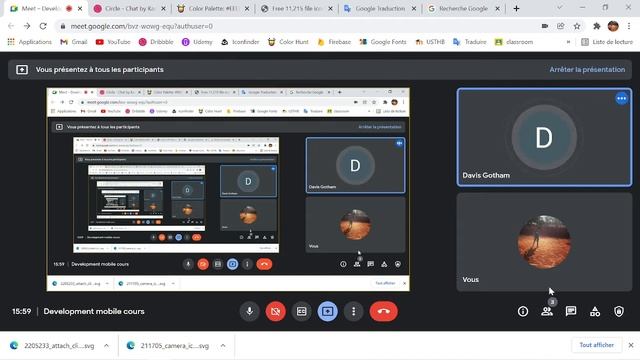Viewport: 640px width, 360px height.
Task: Click the Development mobile cours meeting name
Action: [94, 311]
